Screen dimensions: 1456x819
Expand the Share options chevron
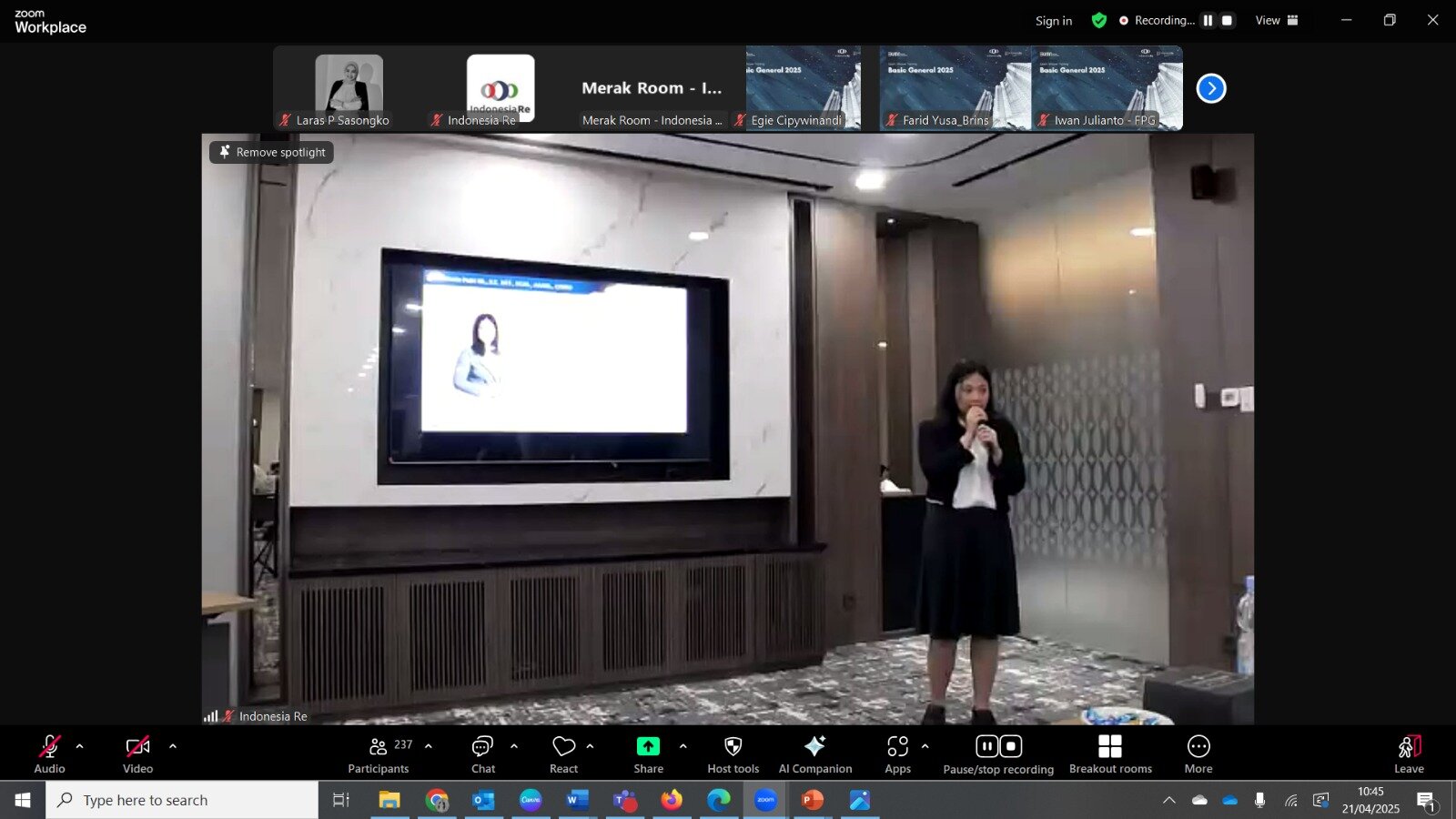click(x=683, y=746)
